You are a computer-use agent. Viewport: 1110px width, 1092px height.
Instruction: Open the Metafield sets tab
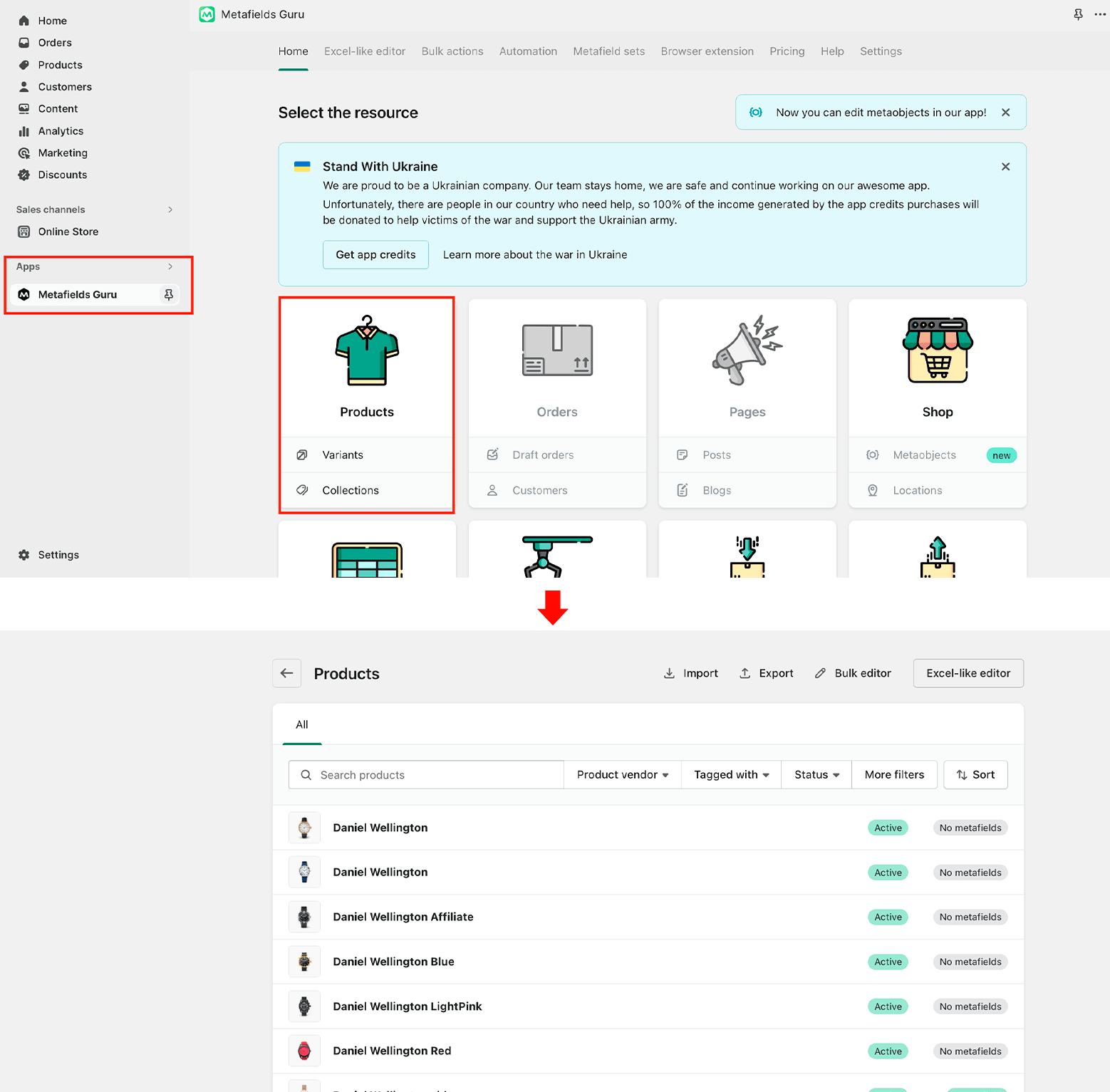click(609, 51)
